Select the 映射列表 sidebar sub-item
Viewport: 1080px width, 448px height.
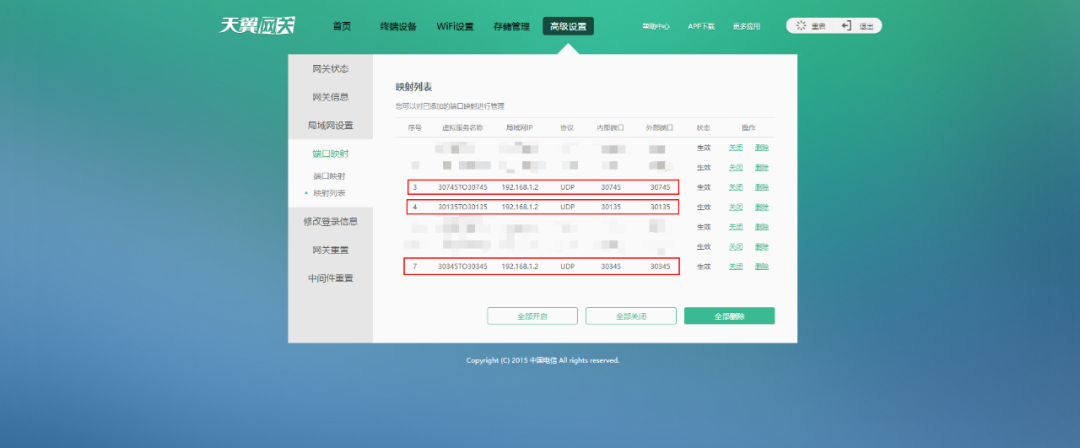click(x=331, y=192)
